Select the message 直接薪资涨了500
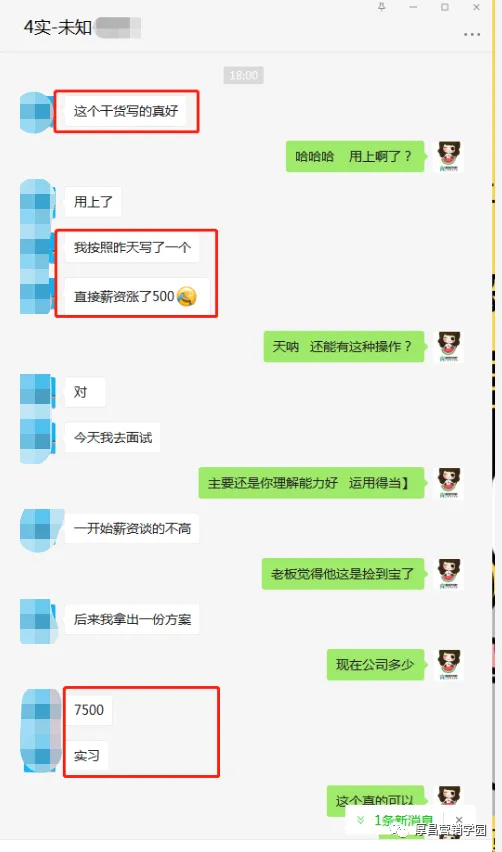This screenshot has width=502, height=852. click(137, 297)
